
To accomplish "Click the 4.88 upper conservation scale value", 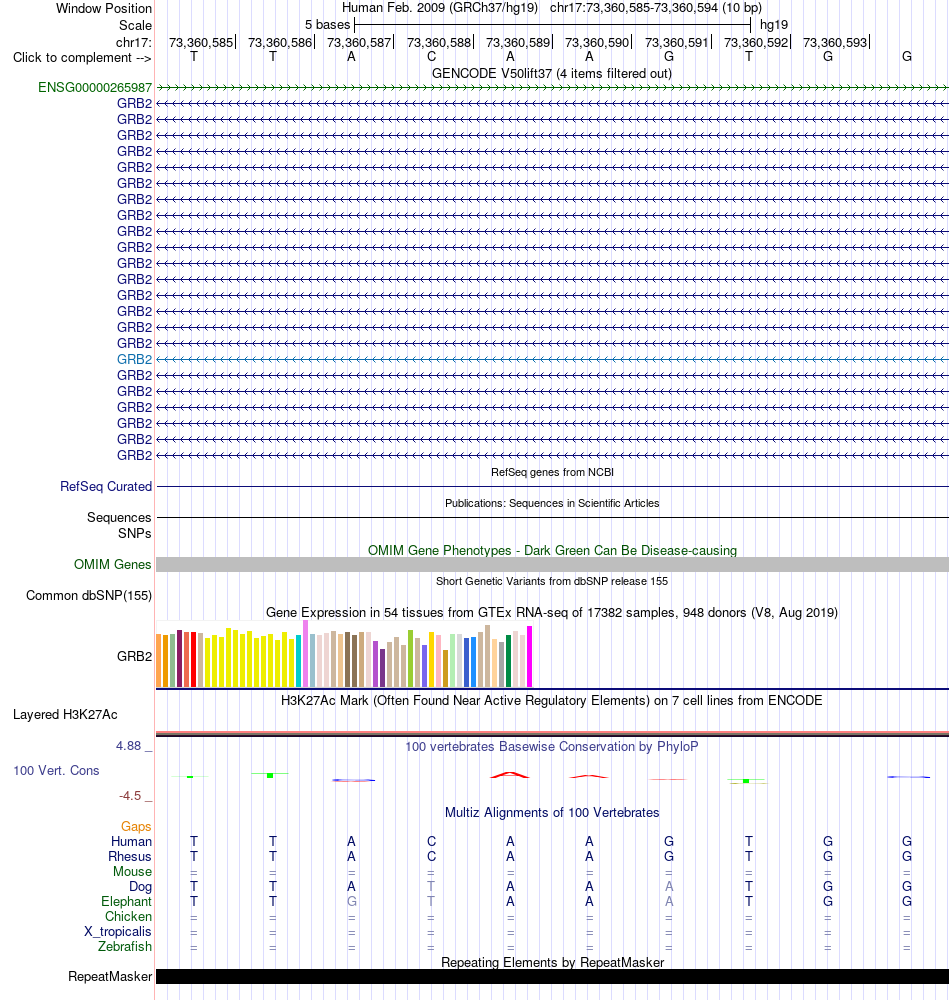I will 128,746.
